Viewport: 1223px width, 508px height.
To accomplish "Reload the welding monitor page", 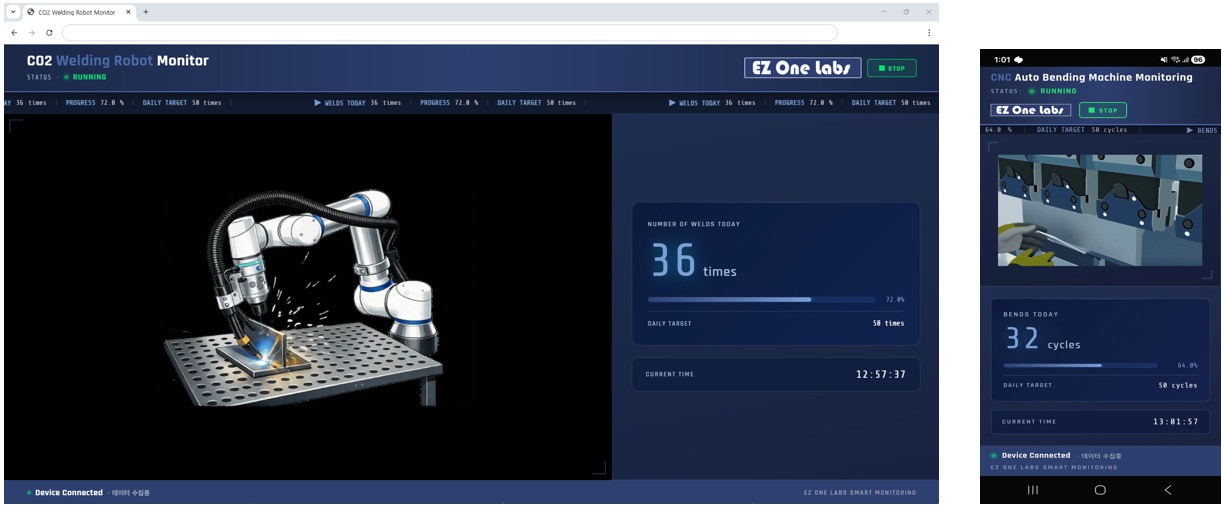I will 49,33.
